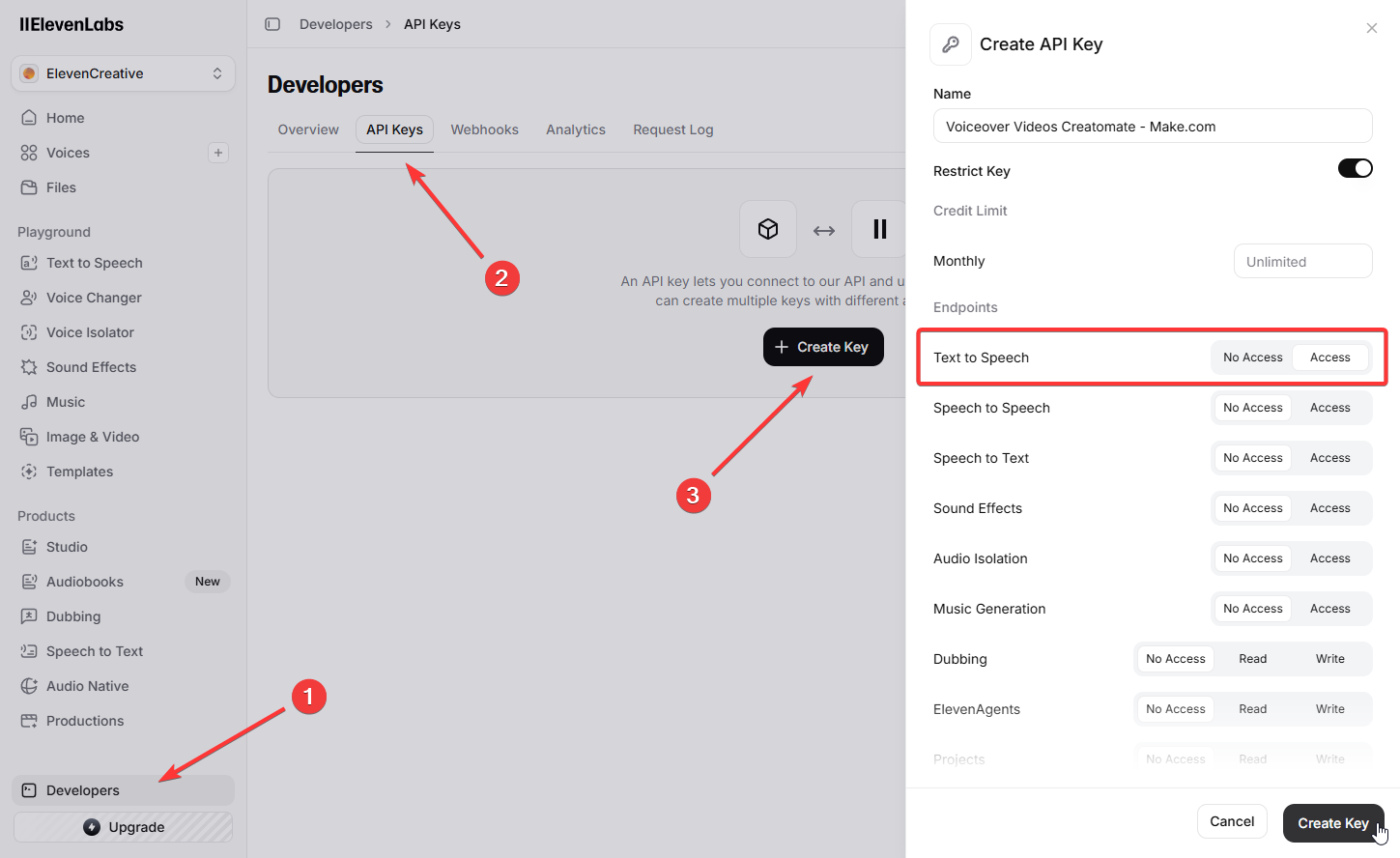Switch to the Webhooks tab
Screen dimensions: 1400x858
click(x=484, y=129)
